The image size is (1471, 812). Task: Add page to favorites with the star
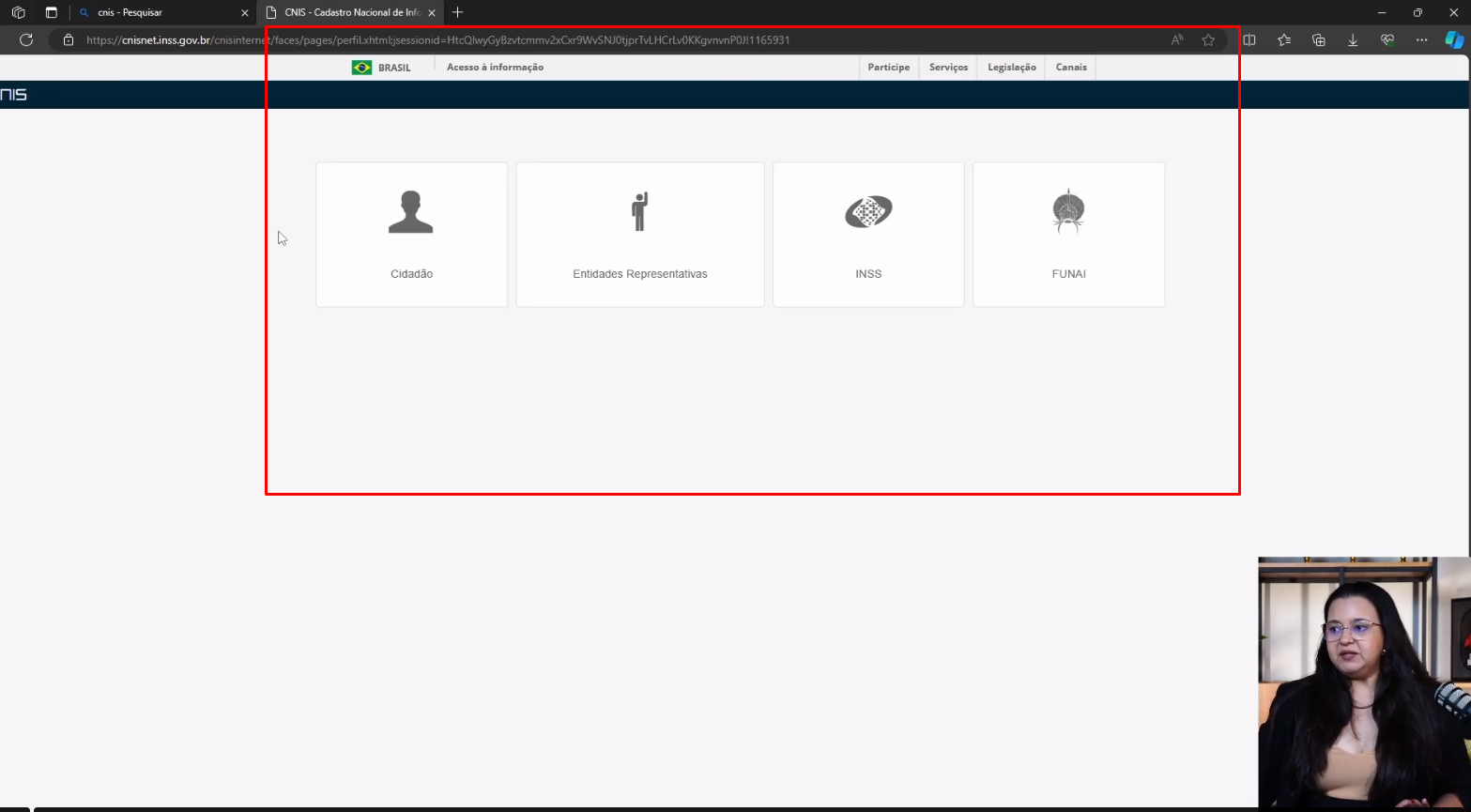click(x=1208, y=40)
